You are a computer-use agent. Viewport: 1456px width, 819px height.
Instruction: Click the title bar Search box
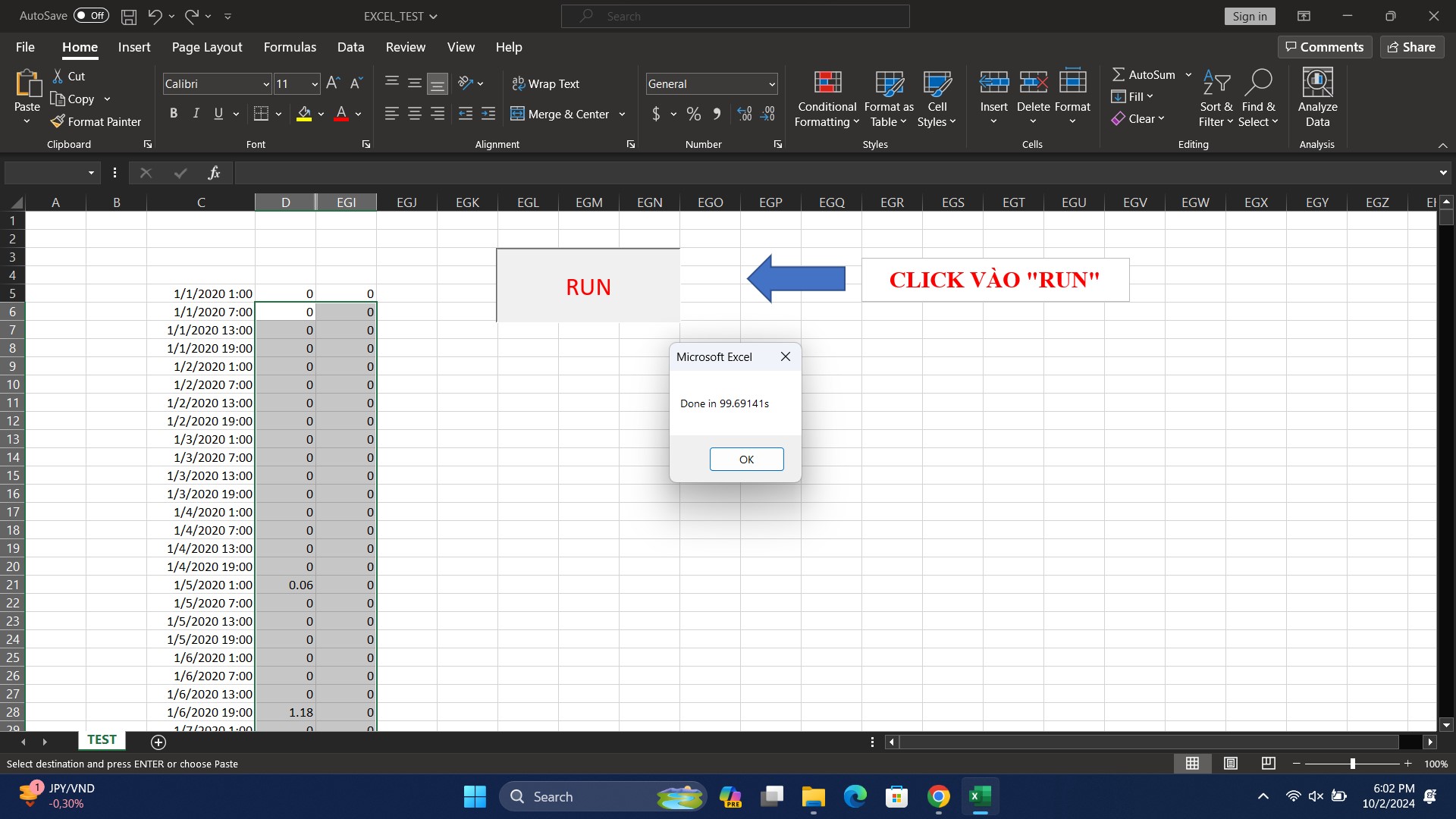tap(735, 16)
